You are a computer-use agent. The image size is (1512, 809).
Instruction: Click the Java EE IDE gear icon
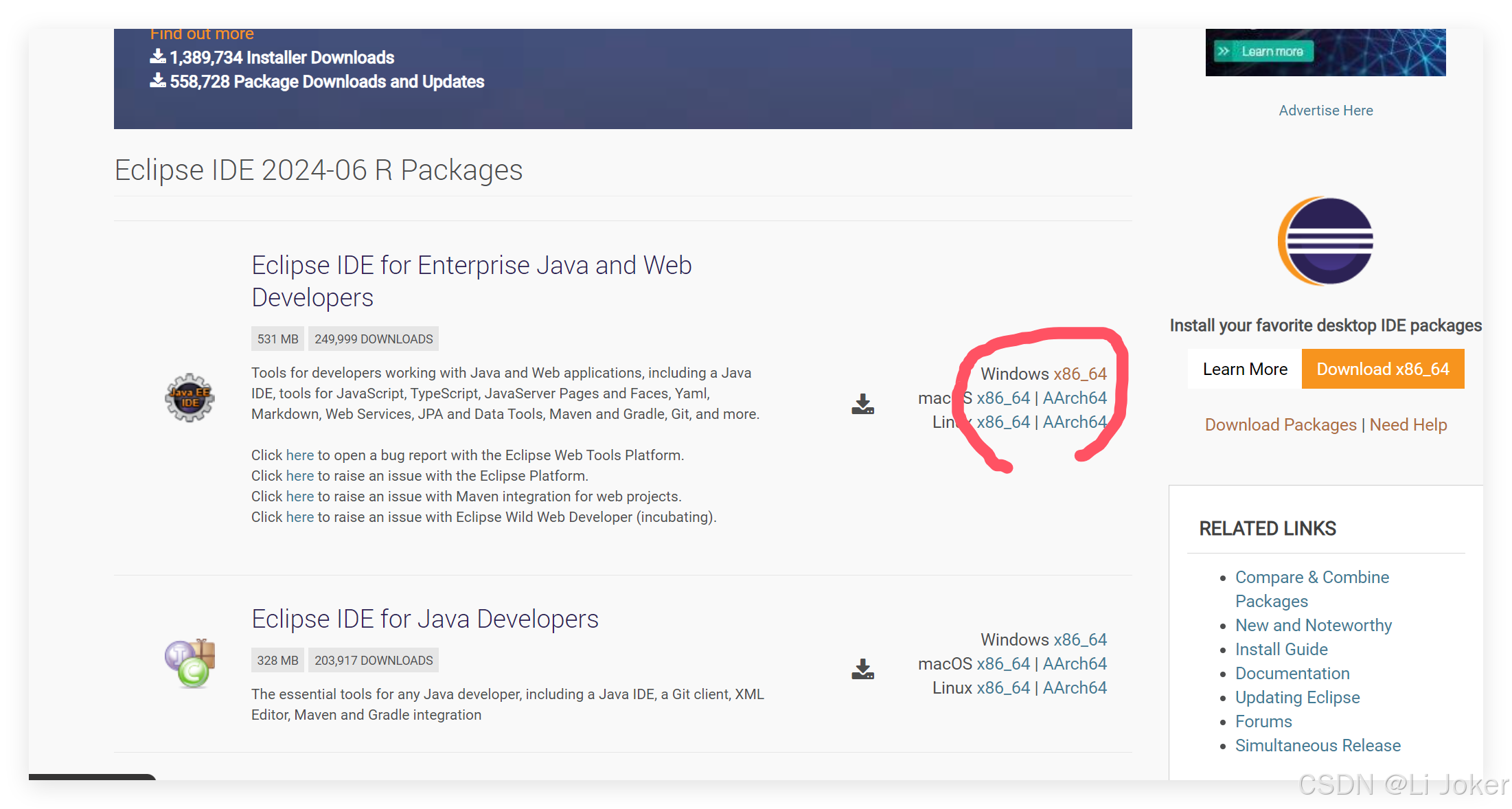(190, 398)
